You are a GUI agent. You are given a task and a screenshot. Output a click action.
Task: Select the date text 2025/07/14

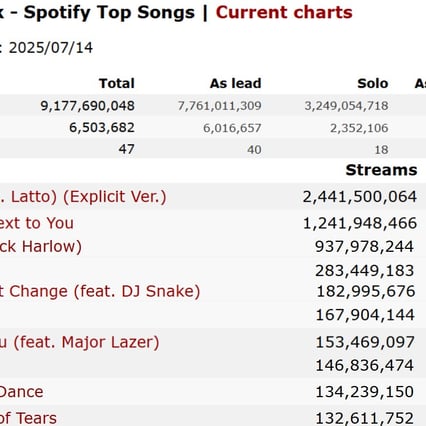[x=51, y=48]
